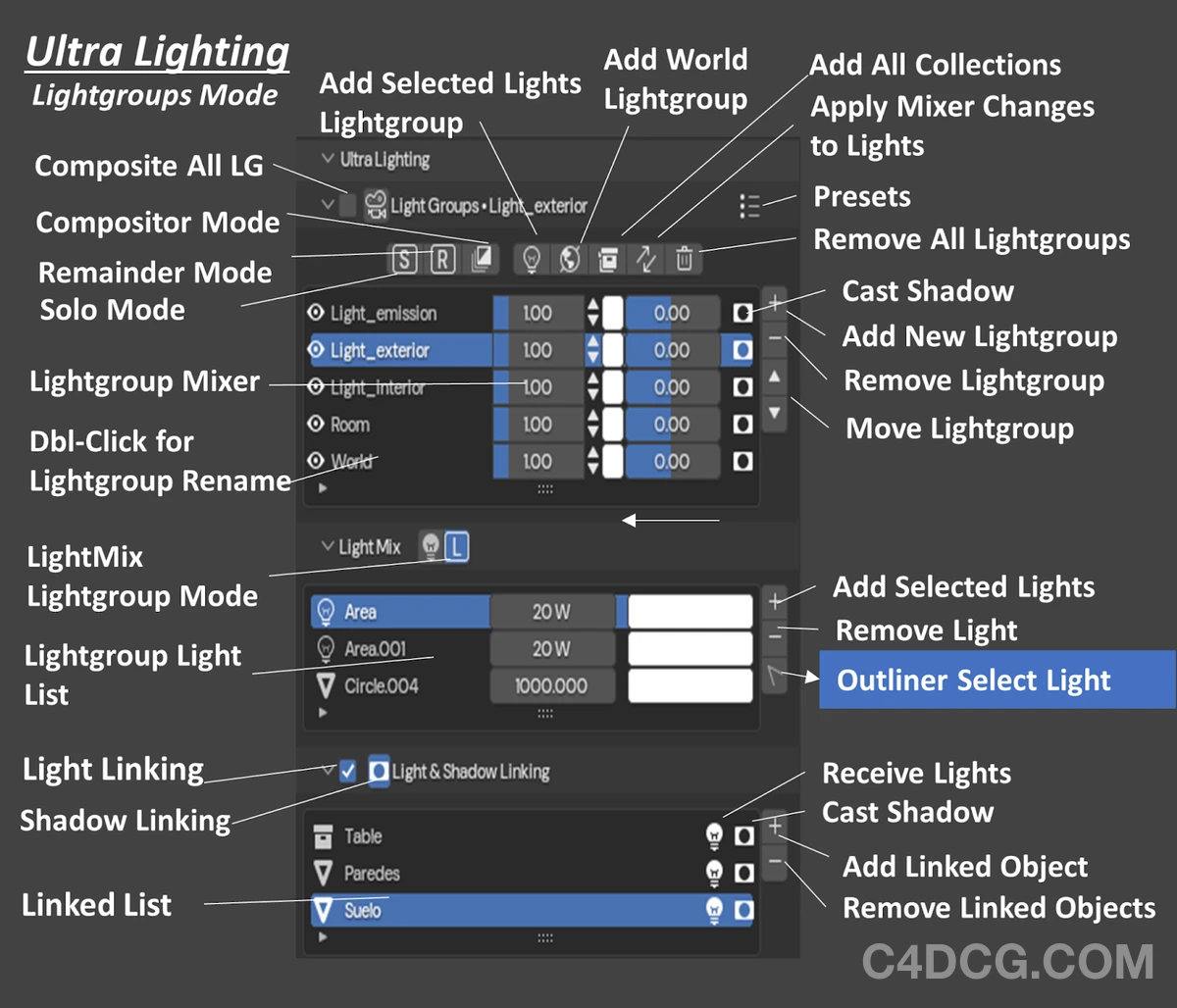Click the Add All Collections icon
The image size is (1177, 1008).
point(608,260)
